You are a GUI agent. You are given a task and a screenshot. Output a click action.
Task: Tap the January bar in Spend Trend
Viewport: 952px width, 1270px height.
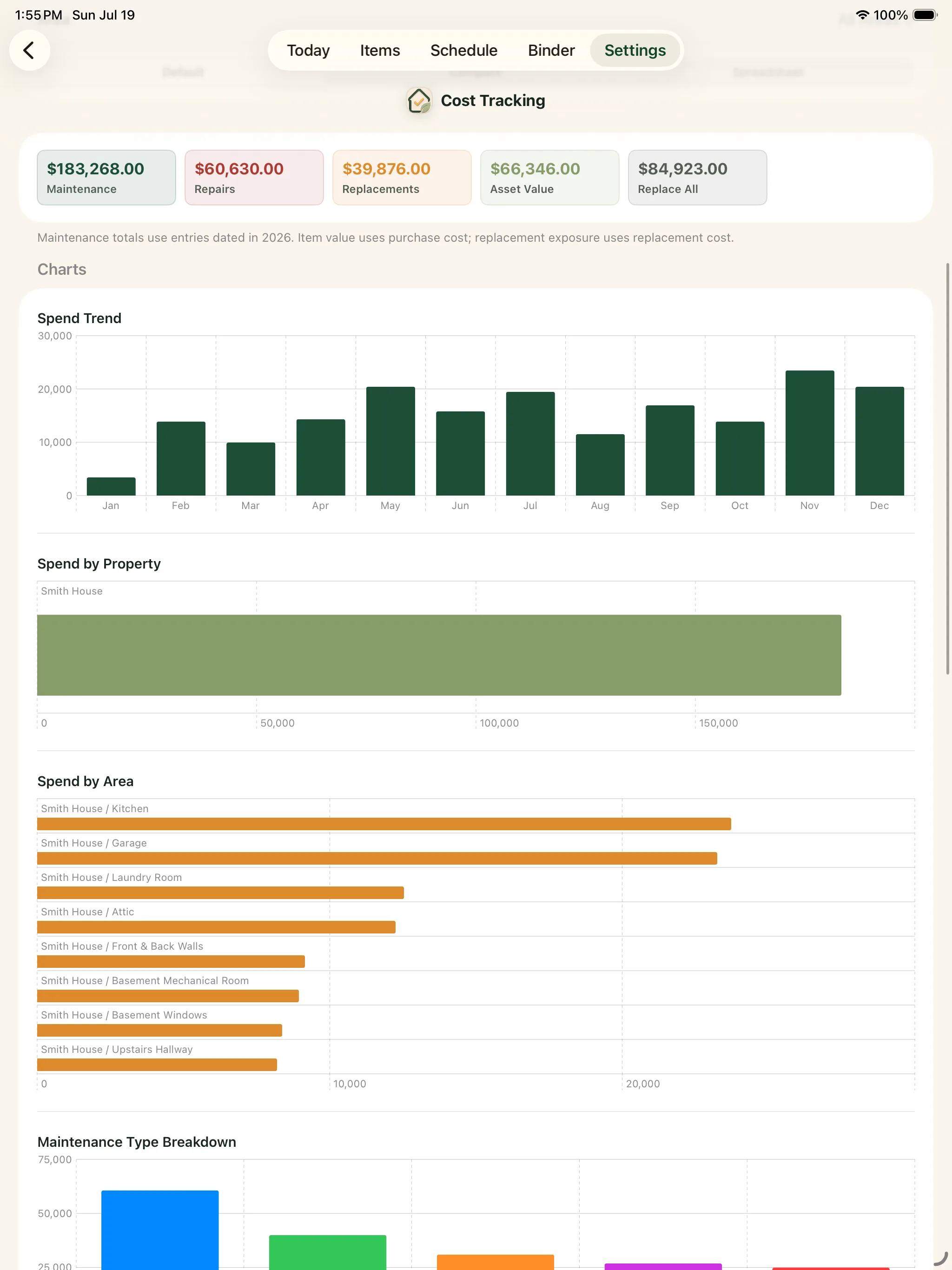111,486
